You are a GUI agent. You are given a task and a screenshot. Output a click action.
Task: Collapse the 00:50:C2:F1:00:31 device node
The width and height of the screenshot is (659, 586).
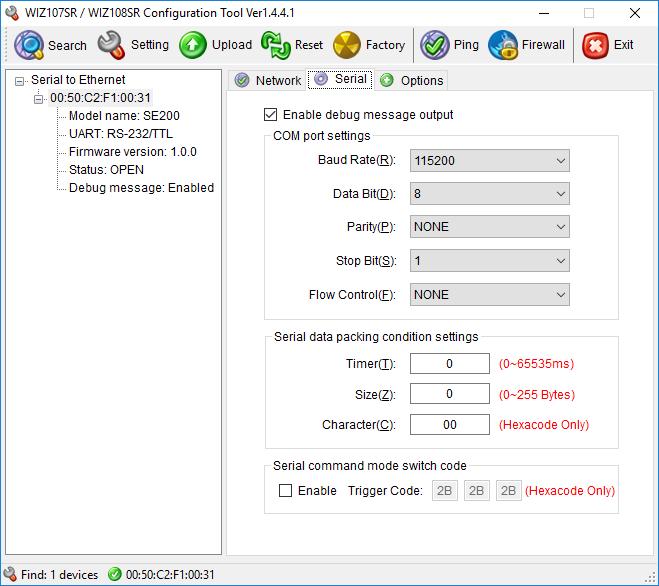38,99
